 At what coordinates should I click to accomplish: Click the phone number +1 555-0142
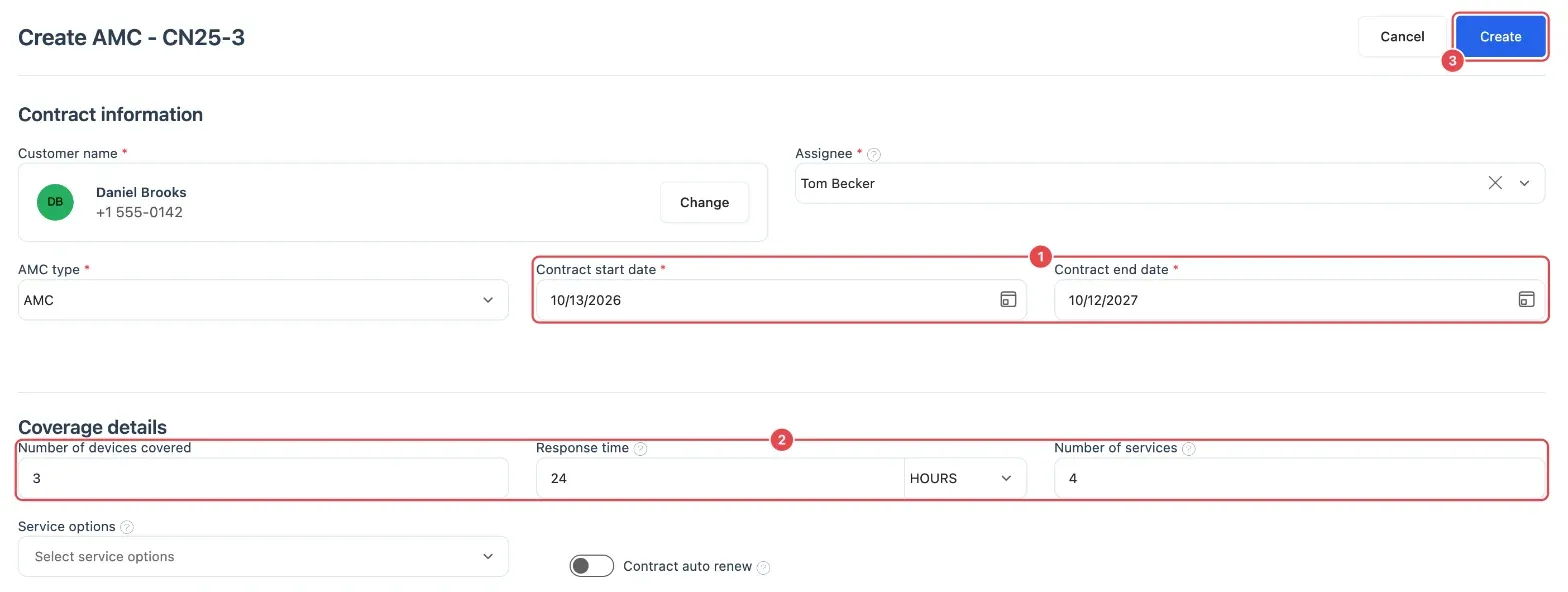(x=139, y=212)
